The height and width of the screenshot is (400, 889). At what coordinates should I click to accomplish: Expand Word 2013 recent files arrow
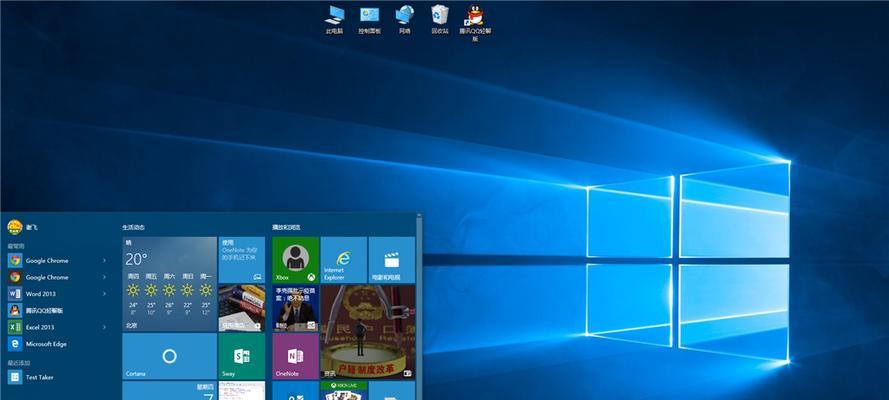(104, 294)
